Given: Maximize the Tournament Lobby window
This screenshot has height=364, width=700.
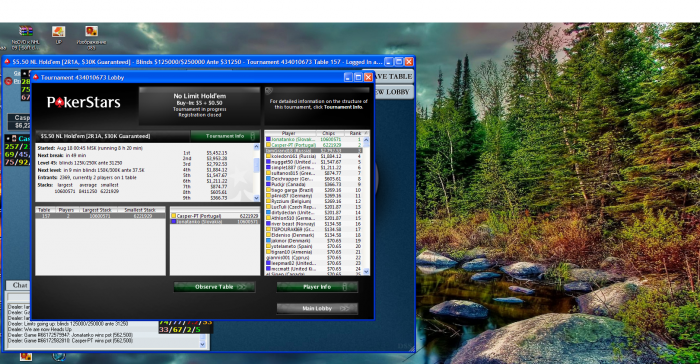Looking at the screenshot, I should point(358,77).
